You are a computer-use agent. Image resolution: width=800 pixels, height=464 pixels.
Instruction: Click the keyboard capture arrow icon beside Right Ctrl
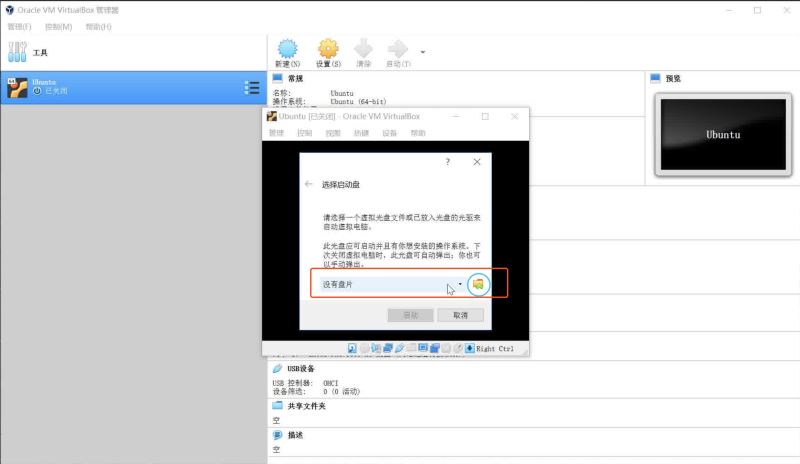point(470,348)
